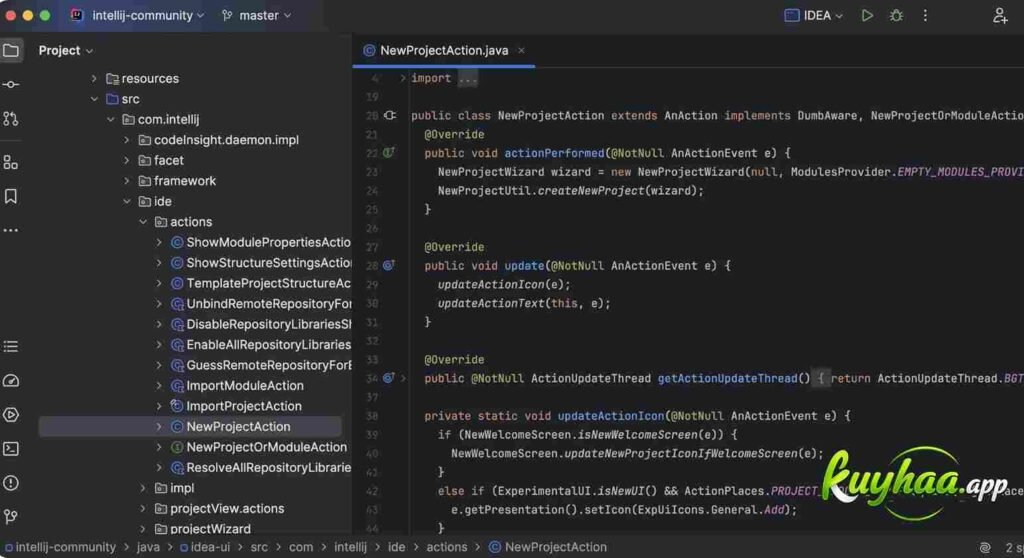Viewport: 1024px width, 558px height.
Task: Collapse the ide package
Action: tap(127, 201)
